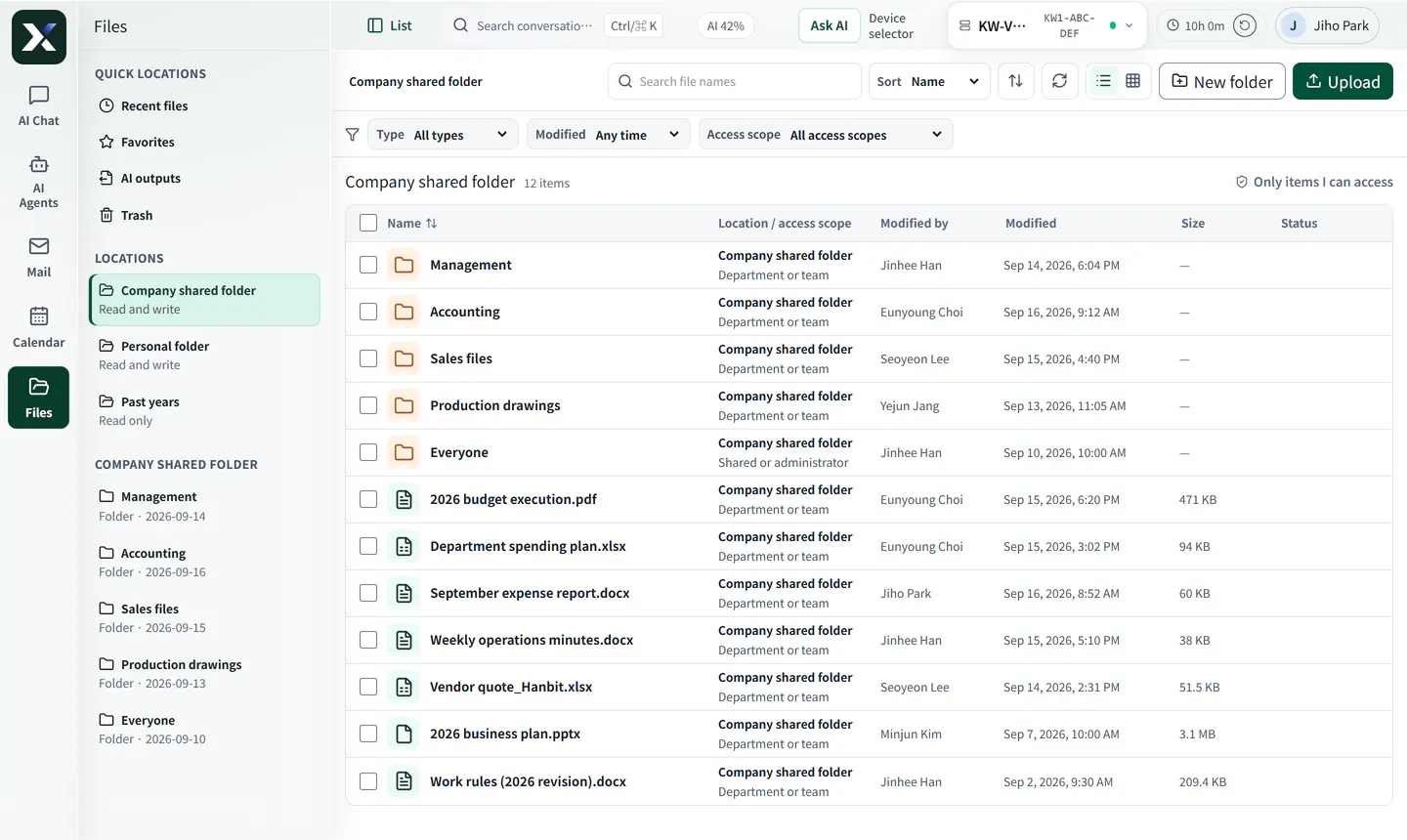Screen dimensions: 1407x840
Task: Open 2026 business plan.pptx file name
Action: click(505, 734)
